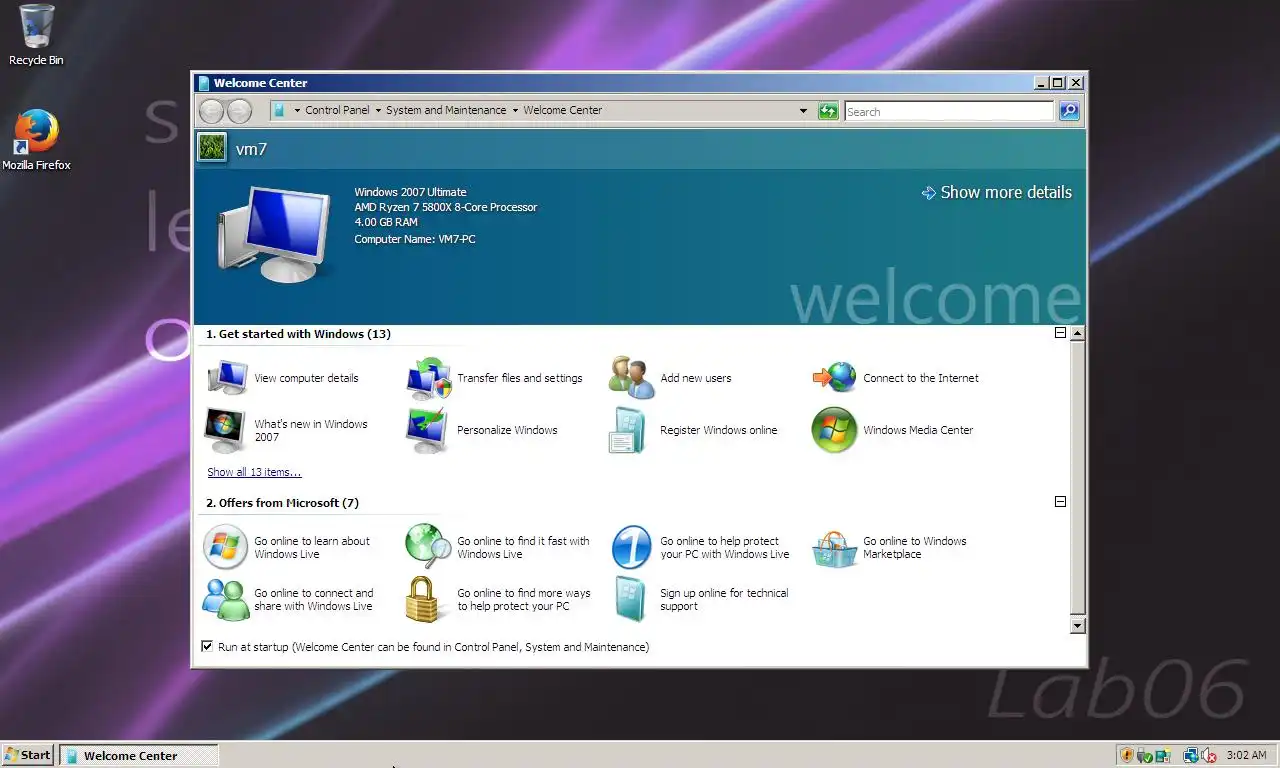Screen dimensions: 1280x768
Task: Click the 'Computer Name: VM7-PC' text
Action: (x=415, y=239)
